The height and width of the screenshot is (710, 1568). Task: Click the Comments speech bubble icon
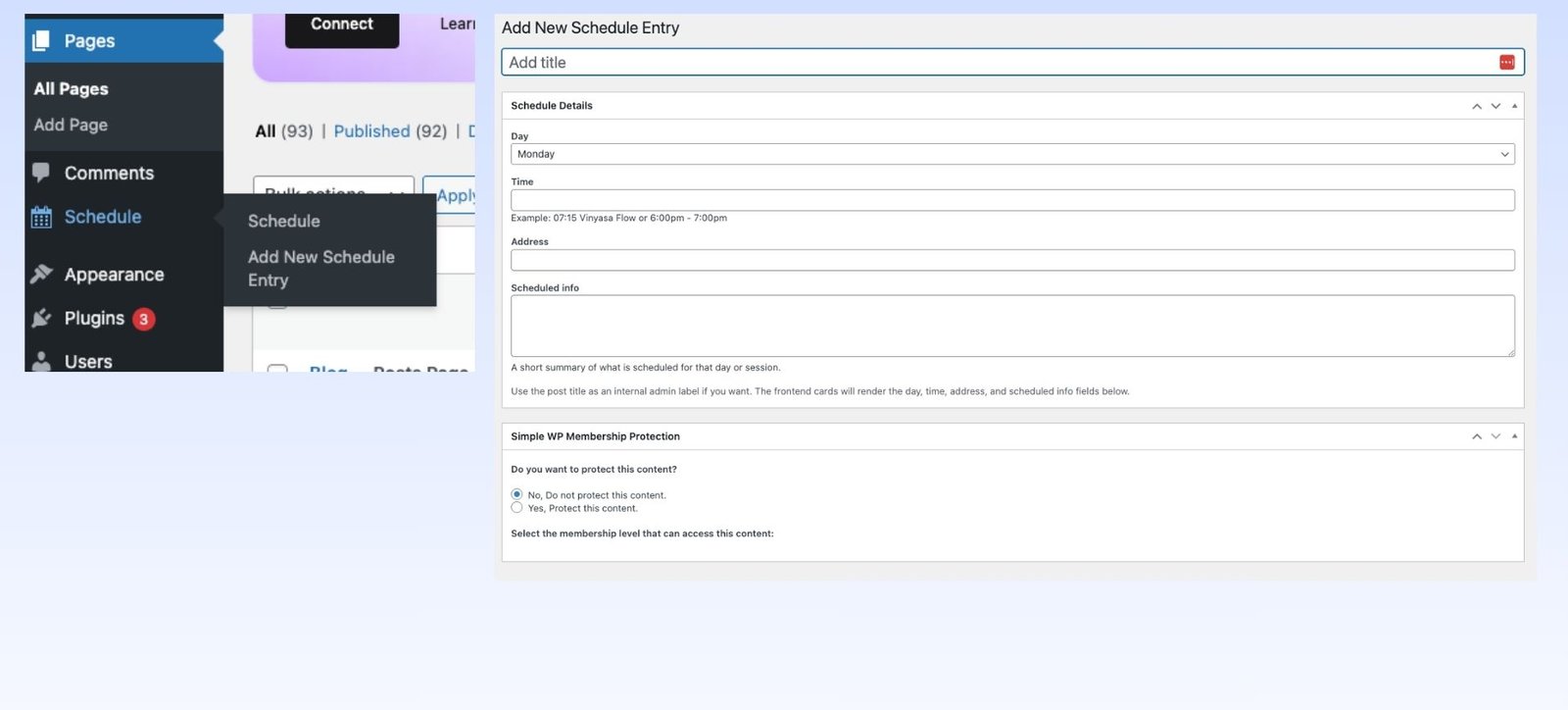pos(41,173)
